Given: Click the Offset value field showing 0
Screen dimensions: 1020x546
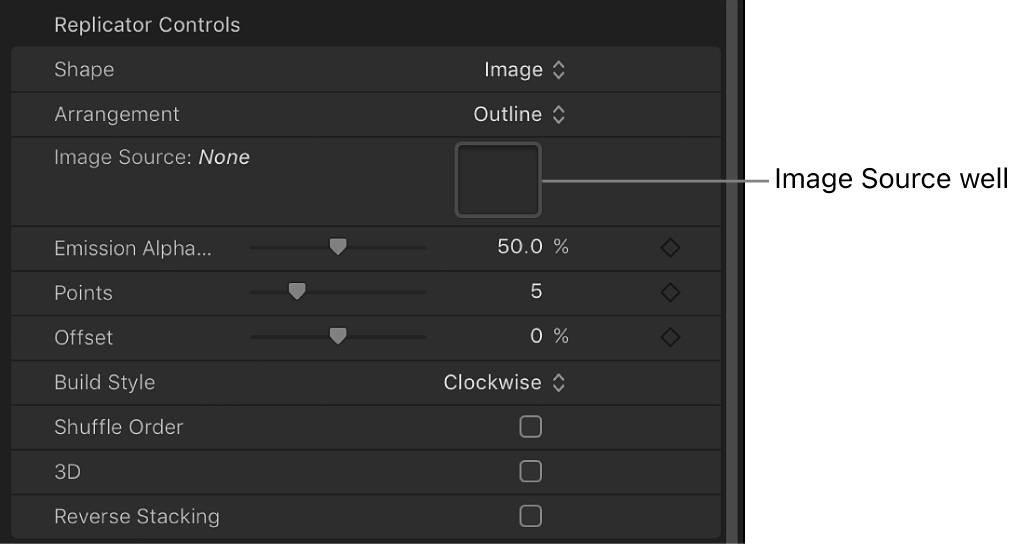Looking at the screenshot, I should 536,338.
